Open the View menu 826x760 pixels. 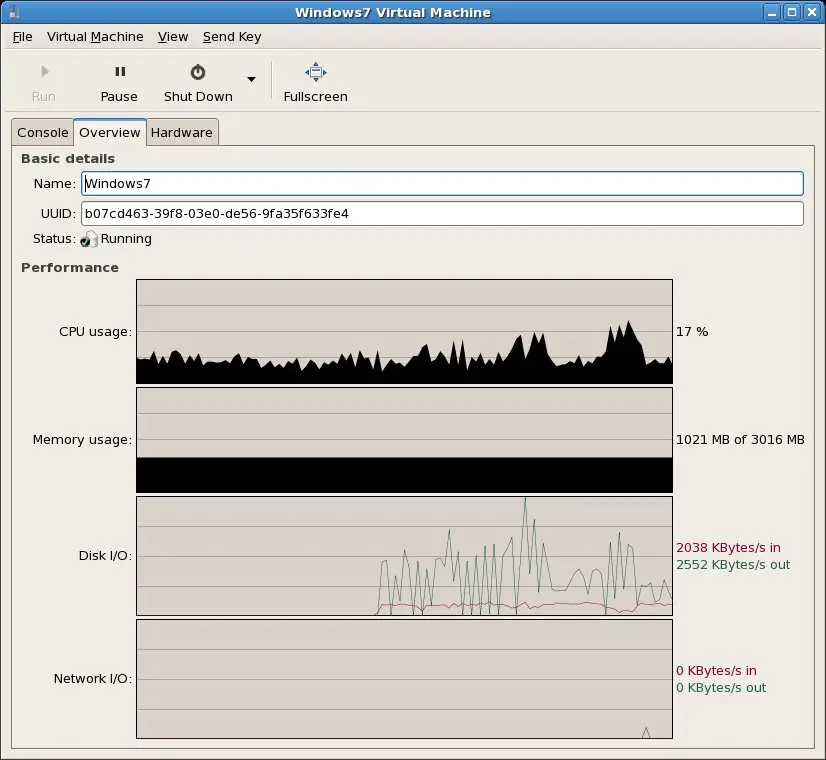pyautogui.click(x=173, y=37)
